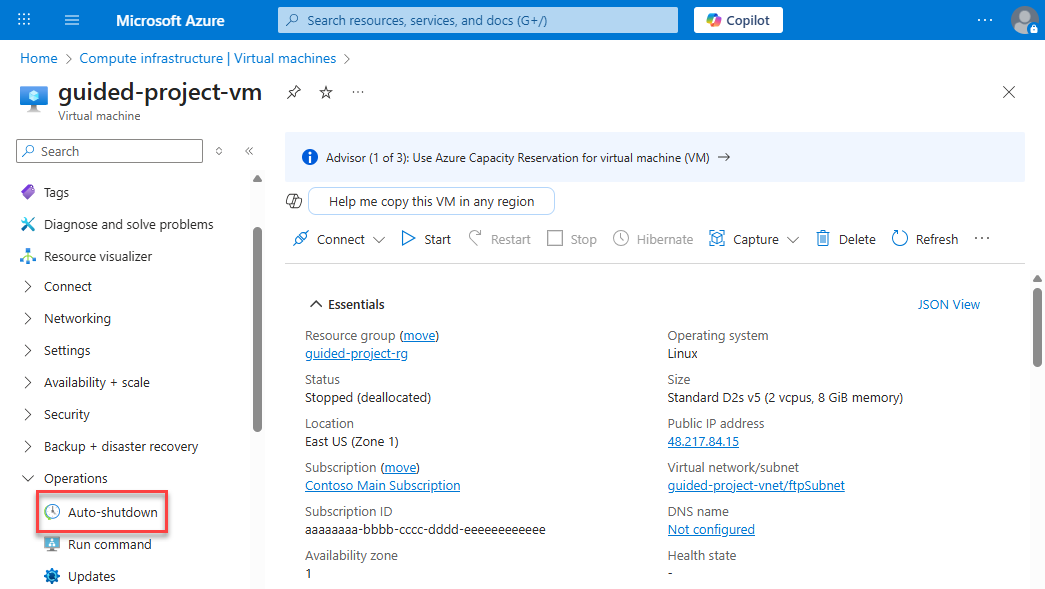
Task: Open Resource visualizer
Action: [98, 257]
